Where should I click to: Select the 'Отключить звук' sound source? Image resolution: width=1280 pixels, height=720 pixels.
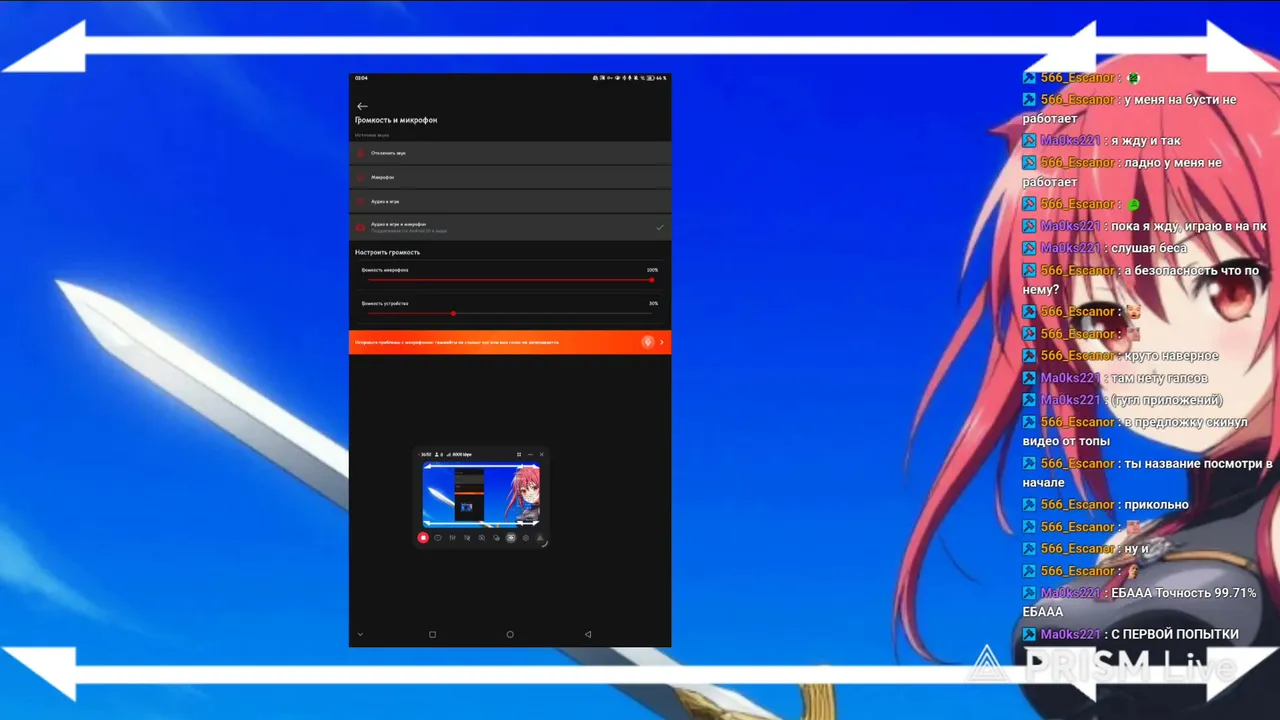tap(510, 153)
